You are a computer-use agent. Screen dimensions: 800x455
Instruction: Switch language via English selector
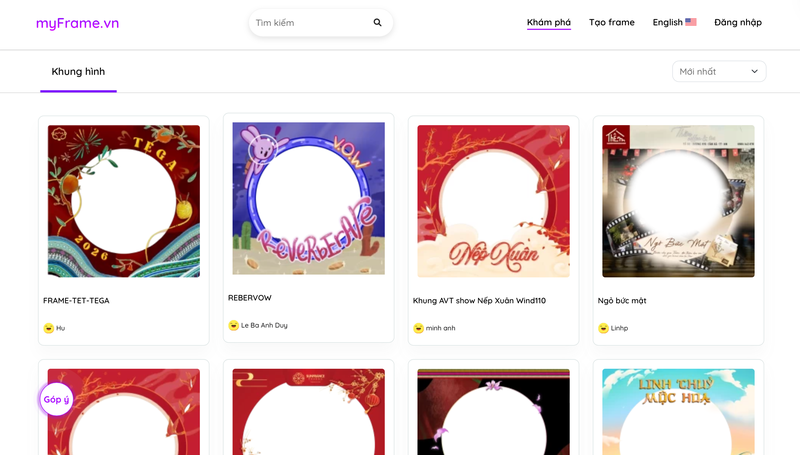[674, 22]
